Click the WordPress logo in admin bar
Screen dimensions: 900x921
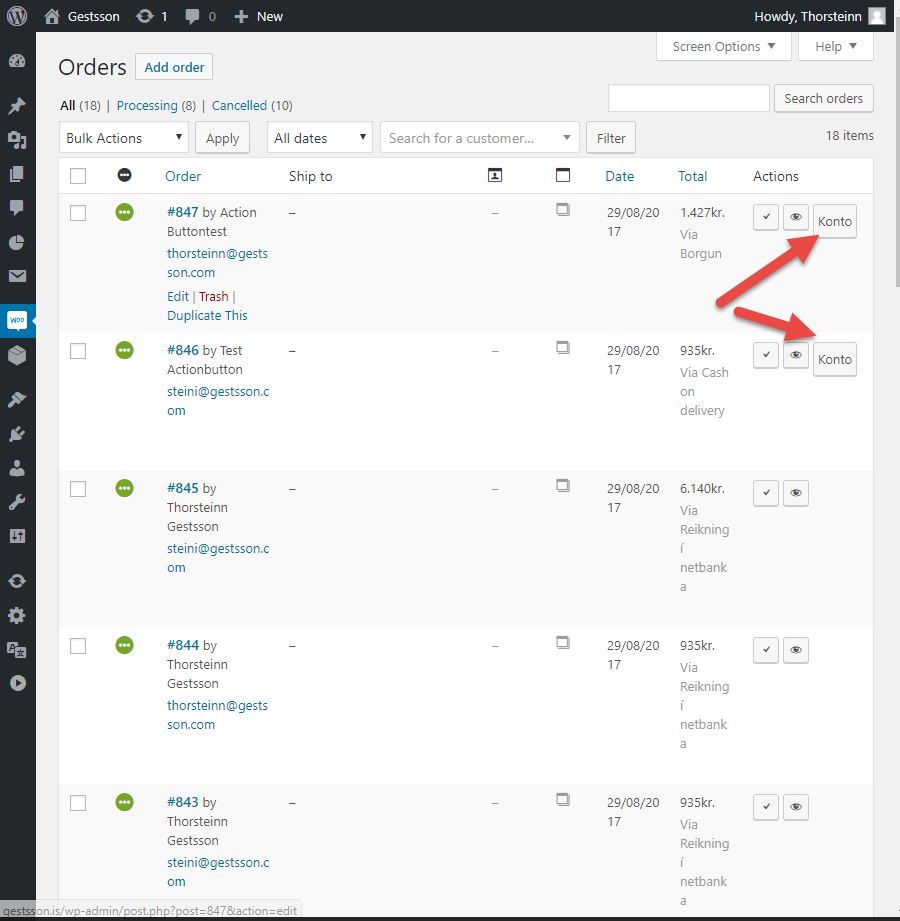(x=19, y=16)
